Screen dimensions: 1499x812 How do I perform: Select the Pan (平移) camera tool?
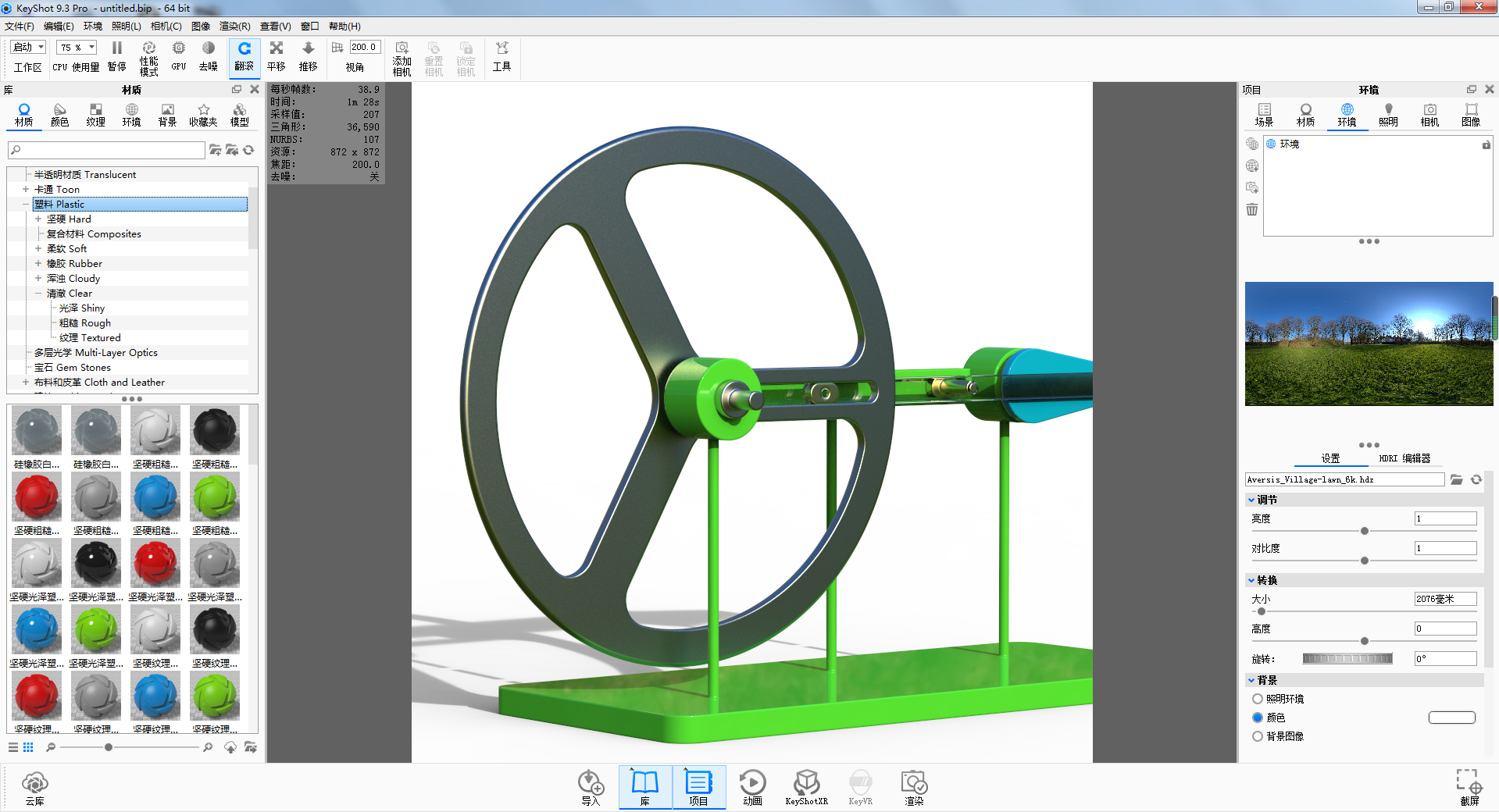click(x=277, y=48)
